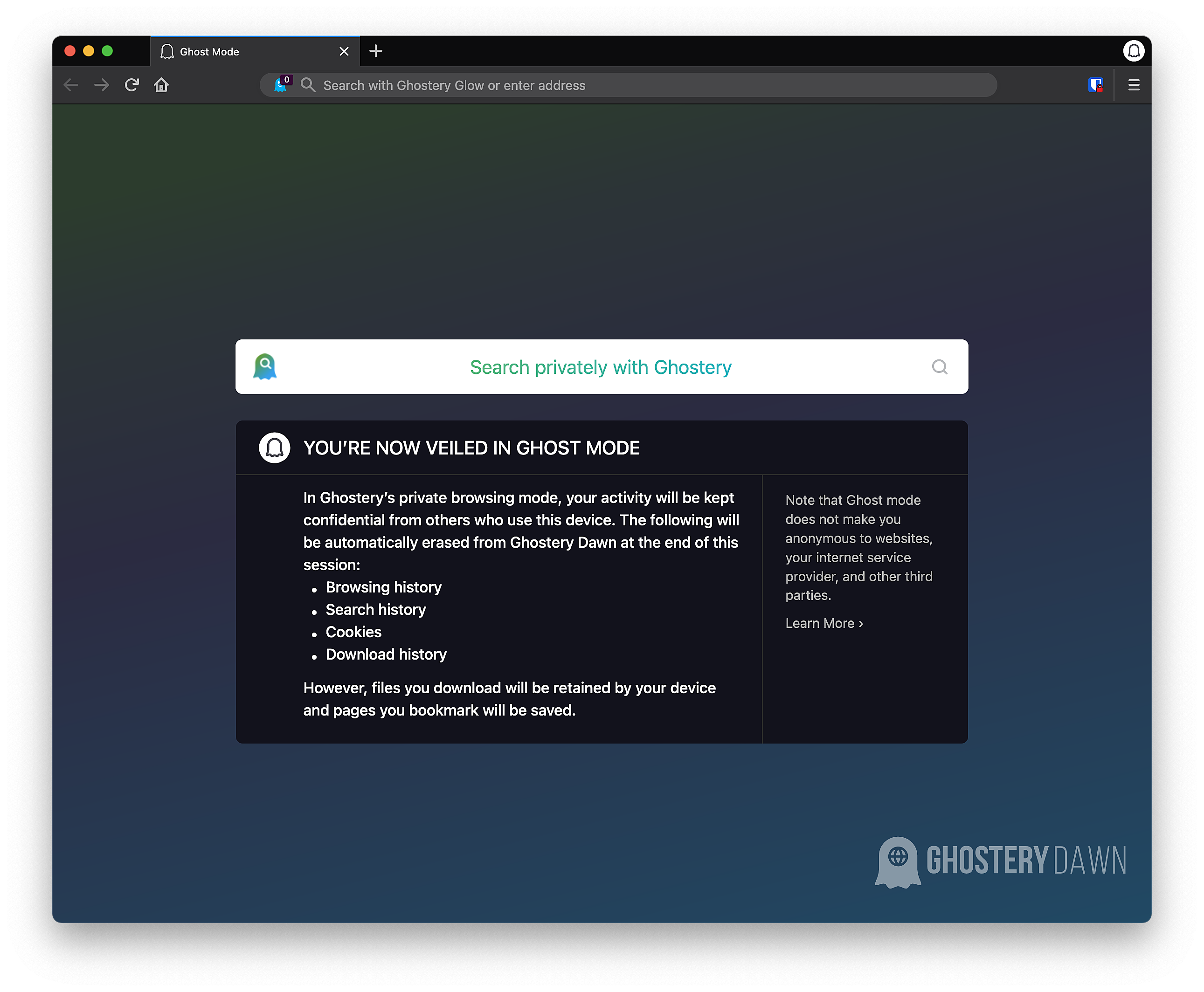Screen dimensions: 1204x992
Task: Click the 'Cookies' list item
Action: click(353, 632)
